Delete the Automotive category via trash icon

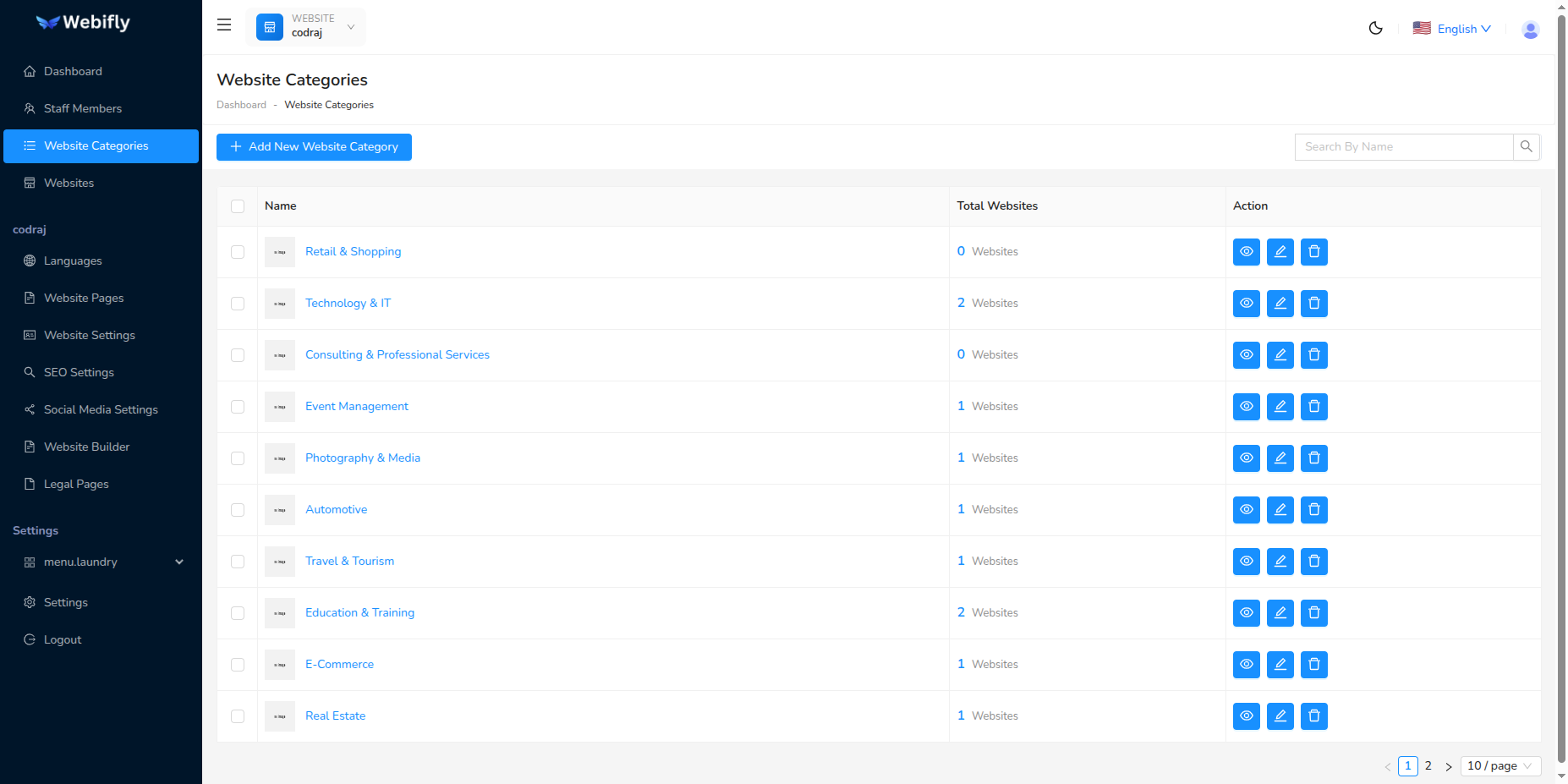(x=1313, y=509)
